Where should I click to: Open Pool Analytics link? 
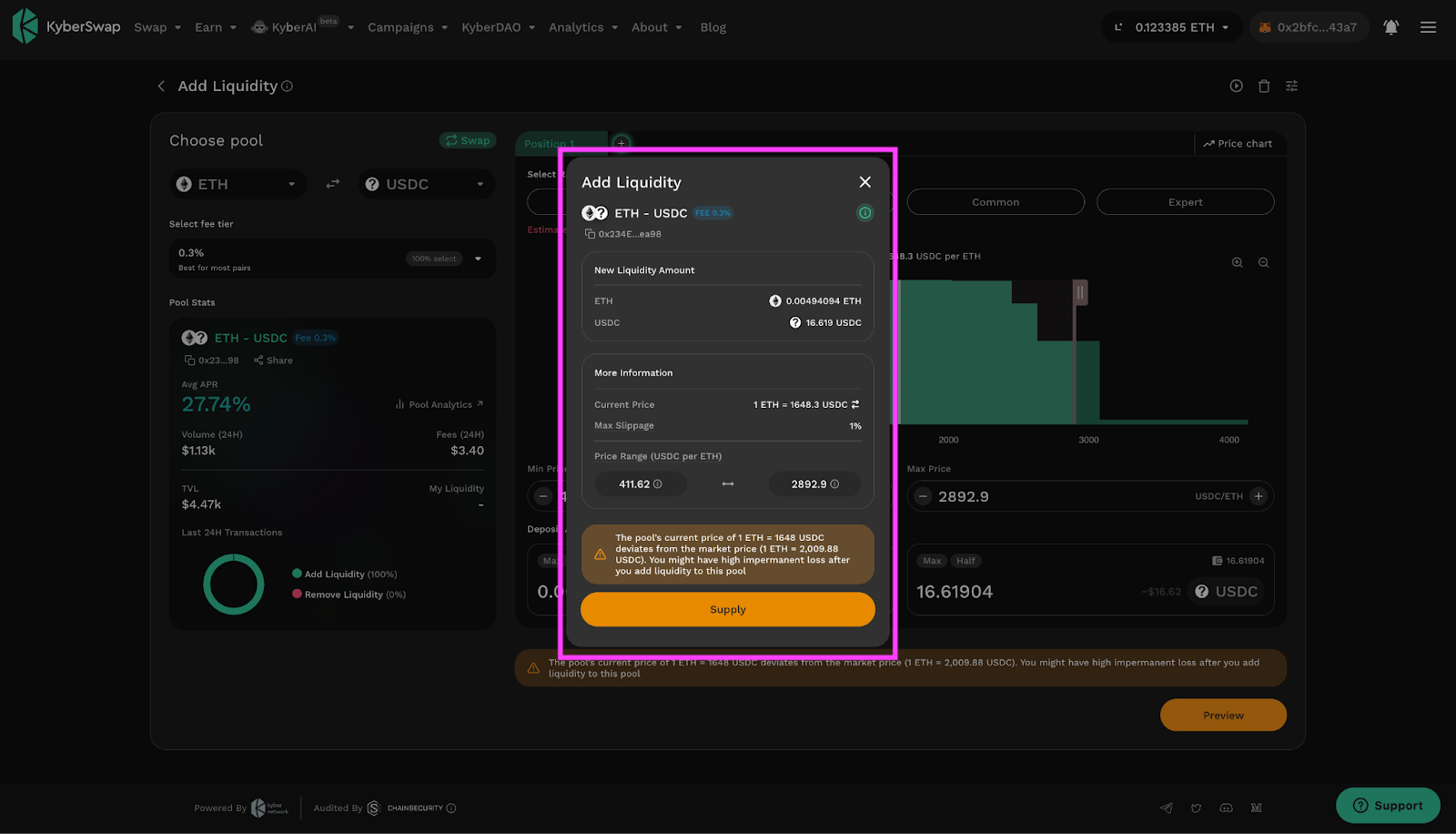440,404
